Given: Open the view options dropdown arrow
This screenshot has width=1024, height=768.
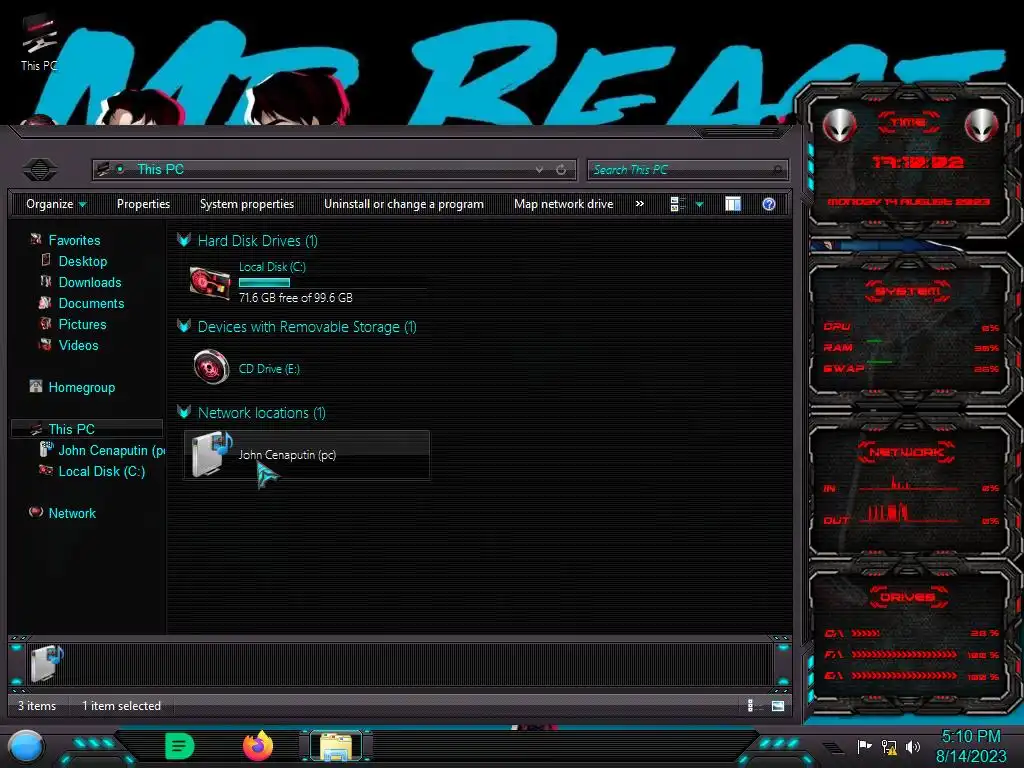Looking at the screenshot, I should pos(699,204).
